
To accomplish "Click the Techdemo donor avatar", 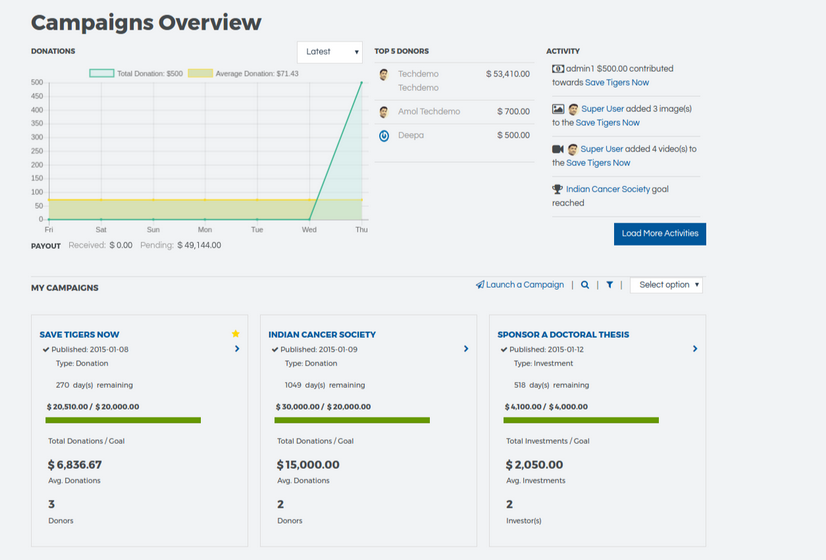I will pyautogui.click(x=384, y=75).
